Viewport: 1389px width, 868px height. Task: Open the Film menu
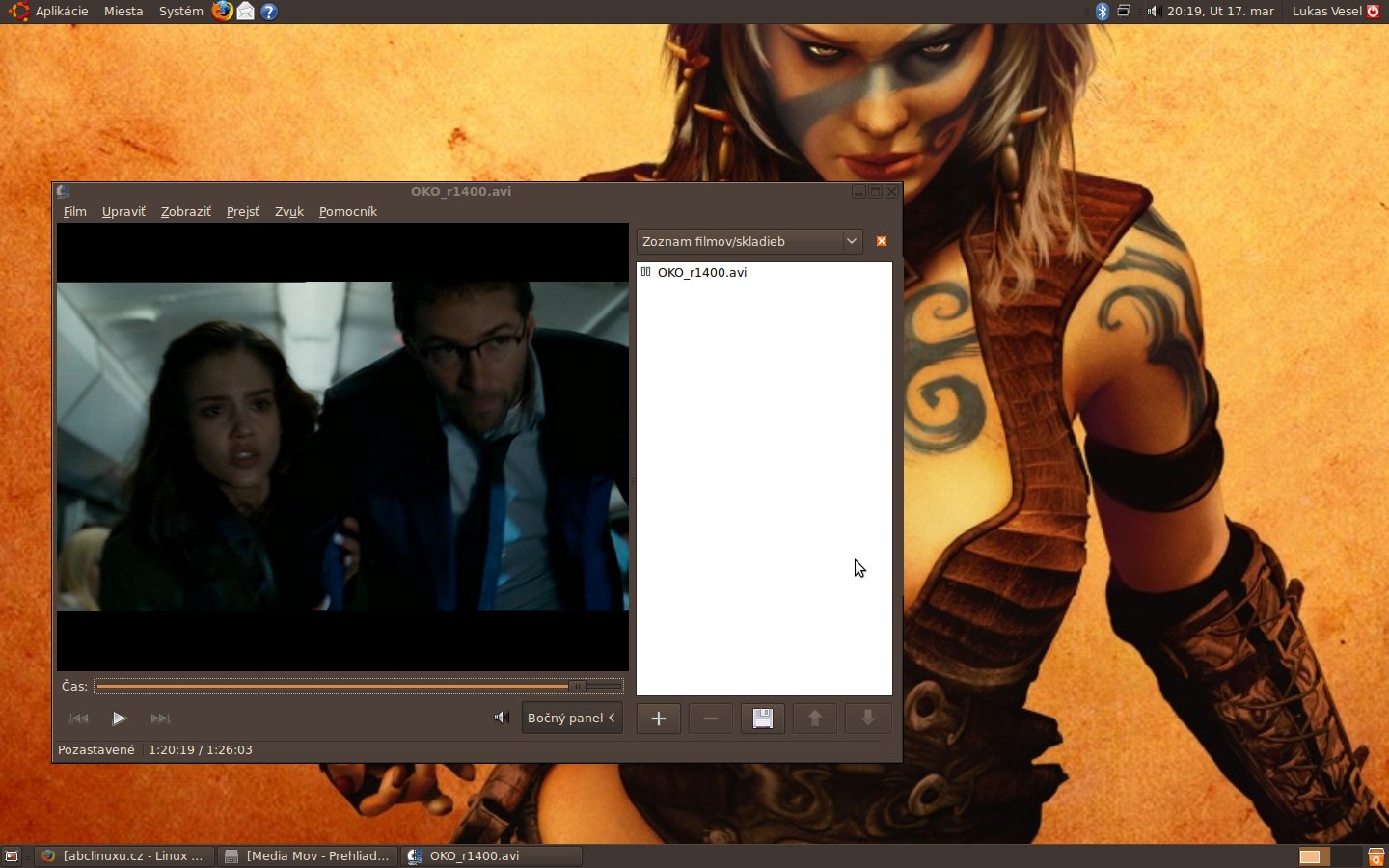pos(75,211)
